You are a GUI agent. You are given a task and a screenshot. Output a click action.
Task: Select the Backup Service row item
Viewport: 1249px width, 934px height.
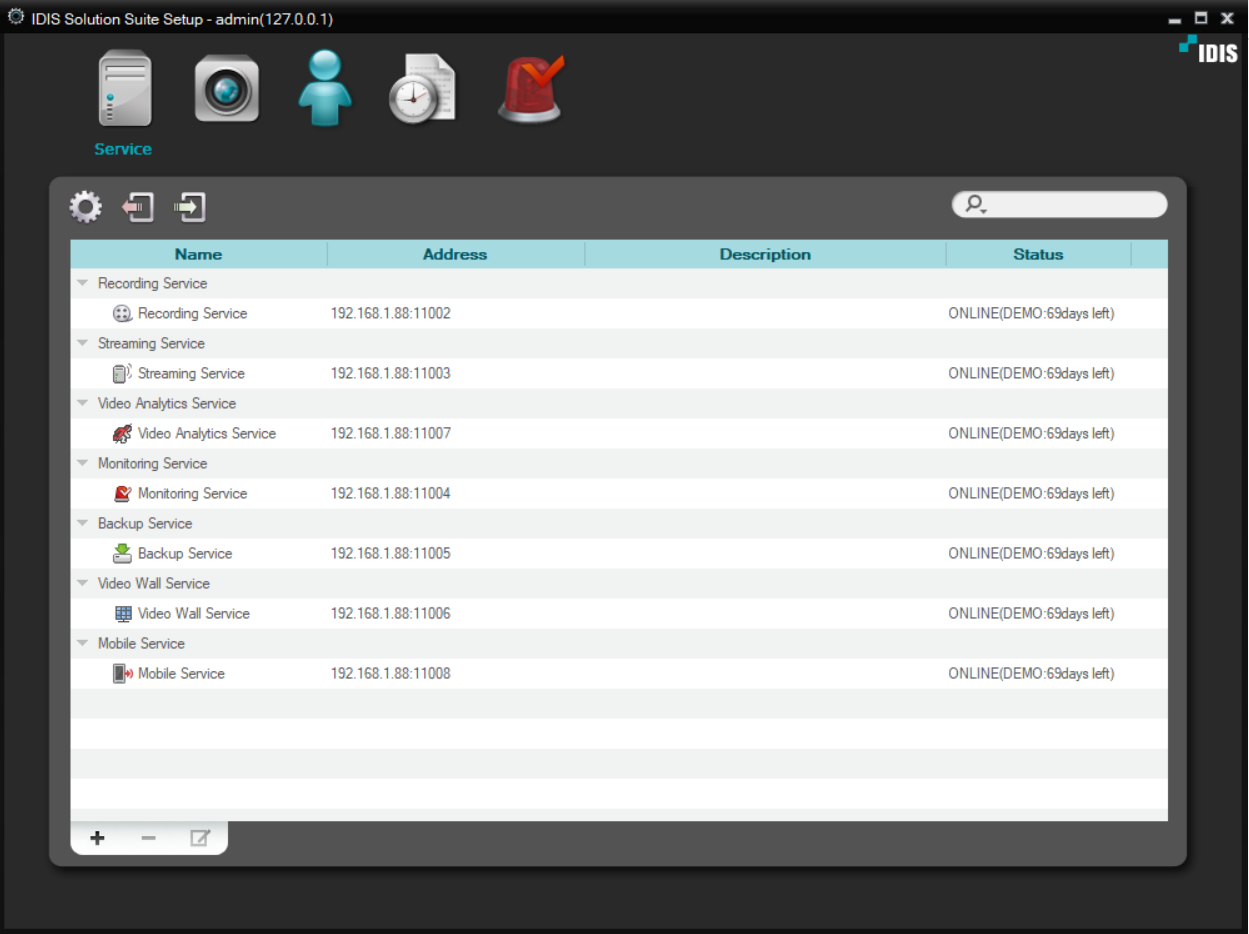point(619,553)
